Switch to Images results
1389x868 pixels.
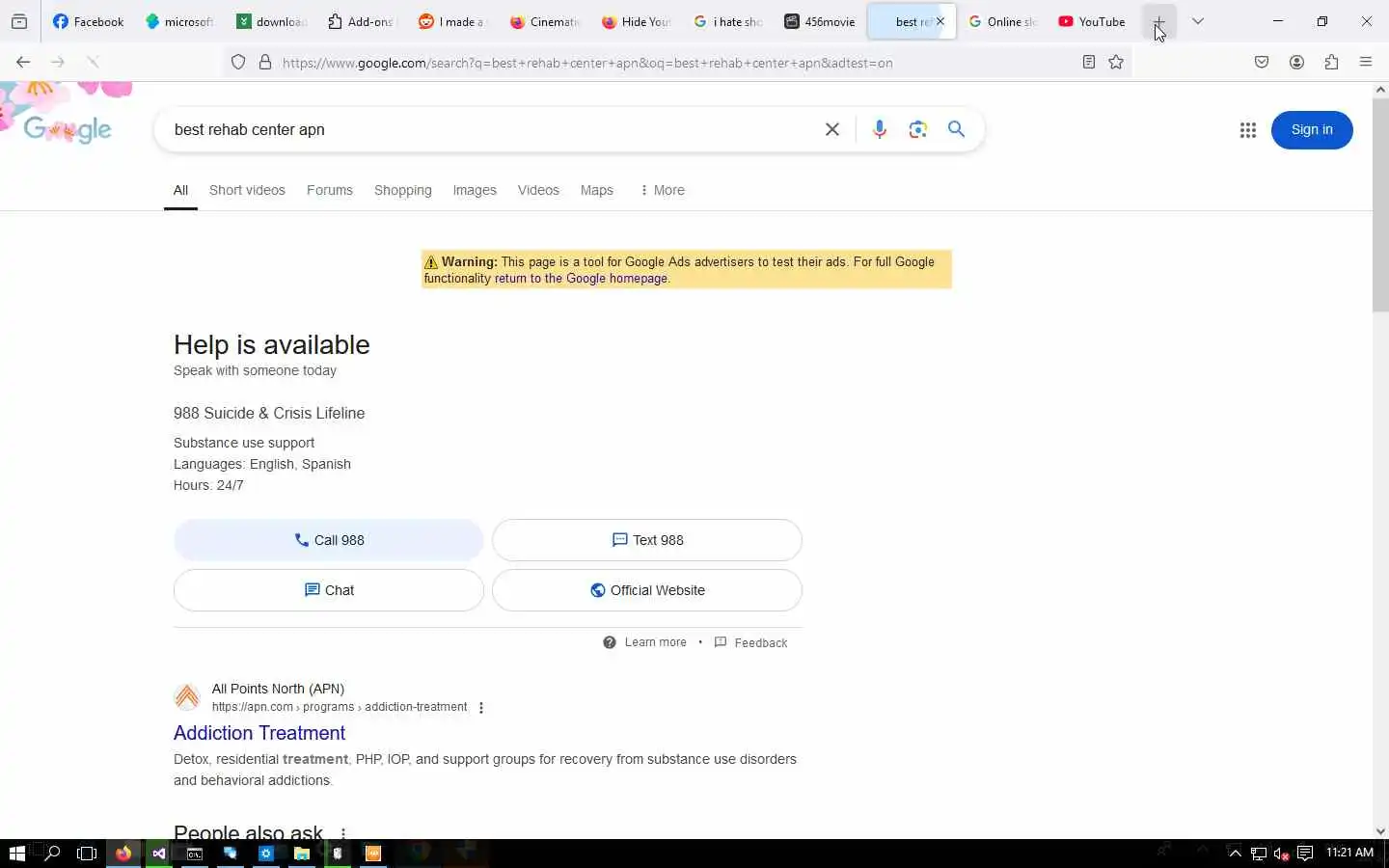tap(475, 191)
